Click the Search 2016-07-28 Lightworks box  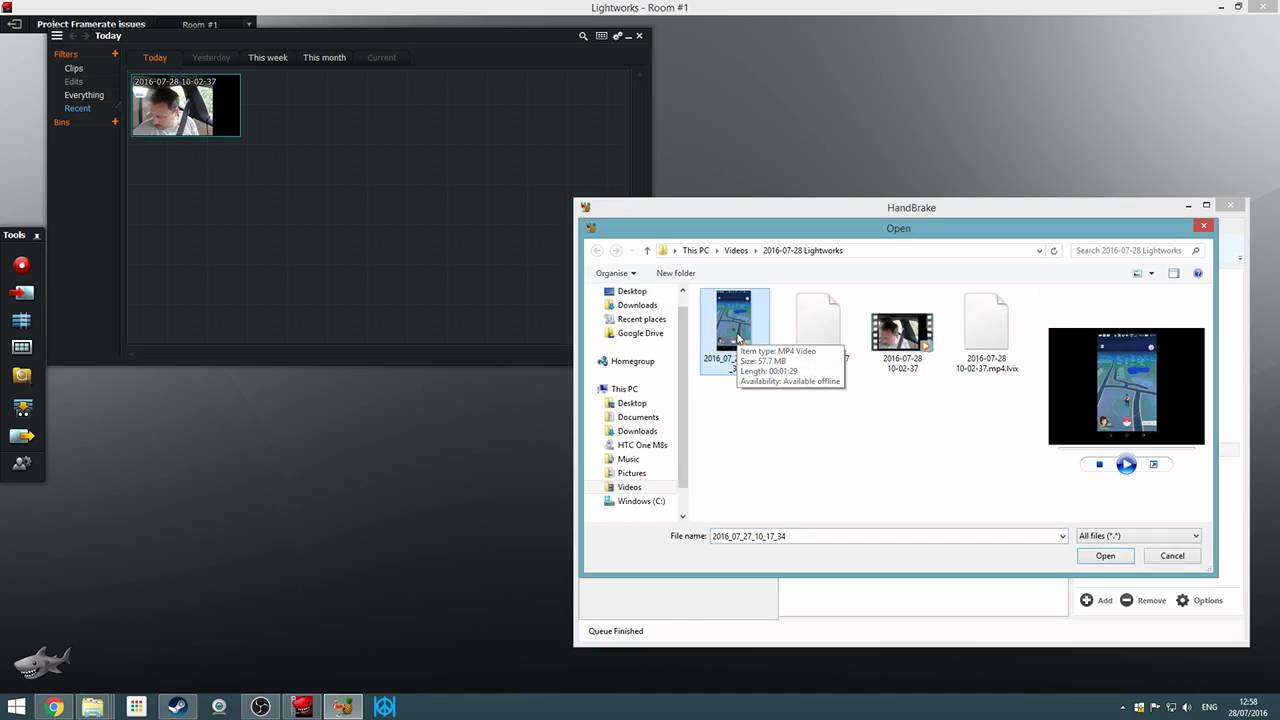(1137, 251)
